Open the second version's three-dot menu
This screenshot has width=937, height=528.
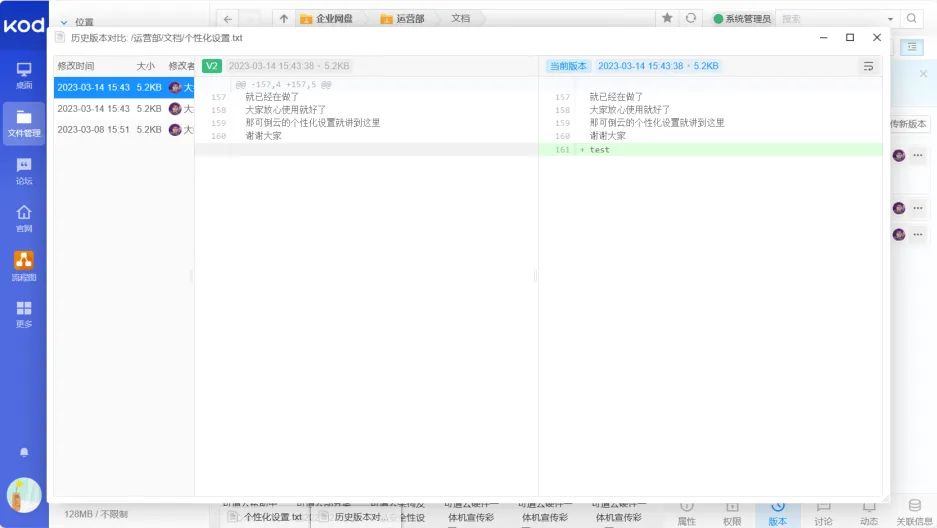[x=918, y=208]
